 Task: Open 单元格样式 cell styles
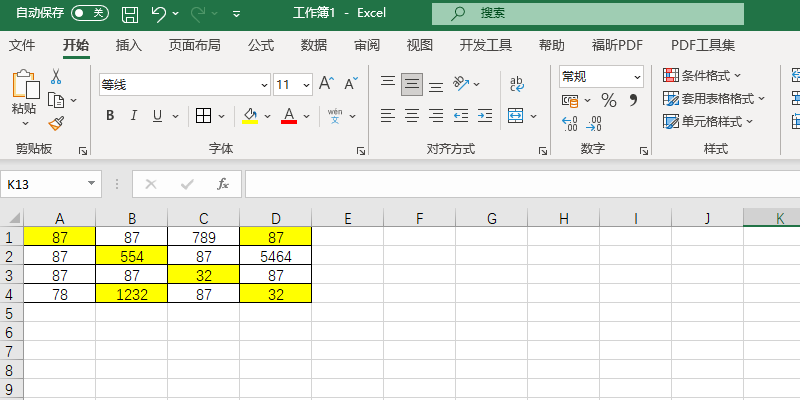point(708,121)
